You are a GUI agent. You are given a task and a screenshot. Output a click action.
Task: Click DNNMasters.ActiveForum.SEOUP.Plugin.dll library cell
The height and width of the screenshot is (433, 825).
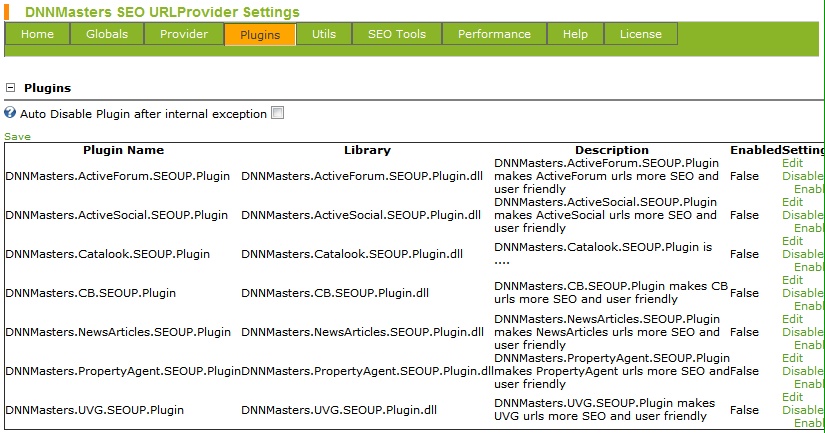pyautogui.click(x=362, y=176)
